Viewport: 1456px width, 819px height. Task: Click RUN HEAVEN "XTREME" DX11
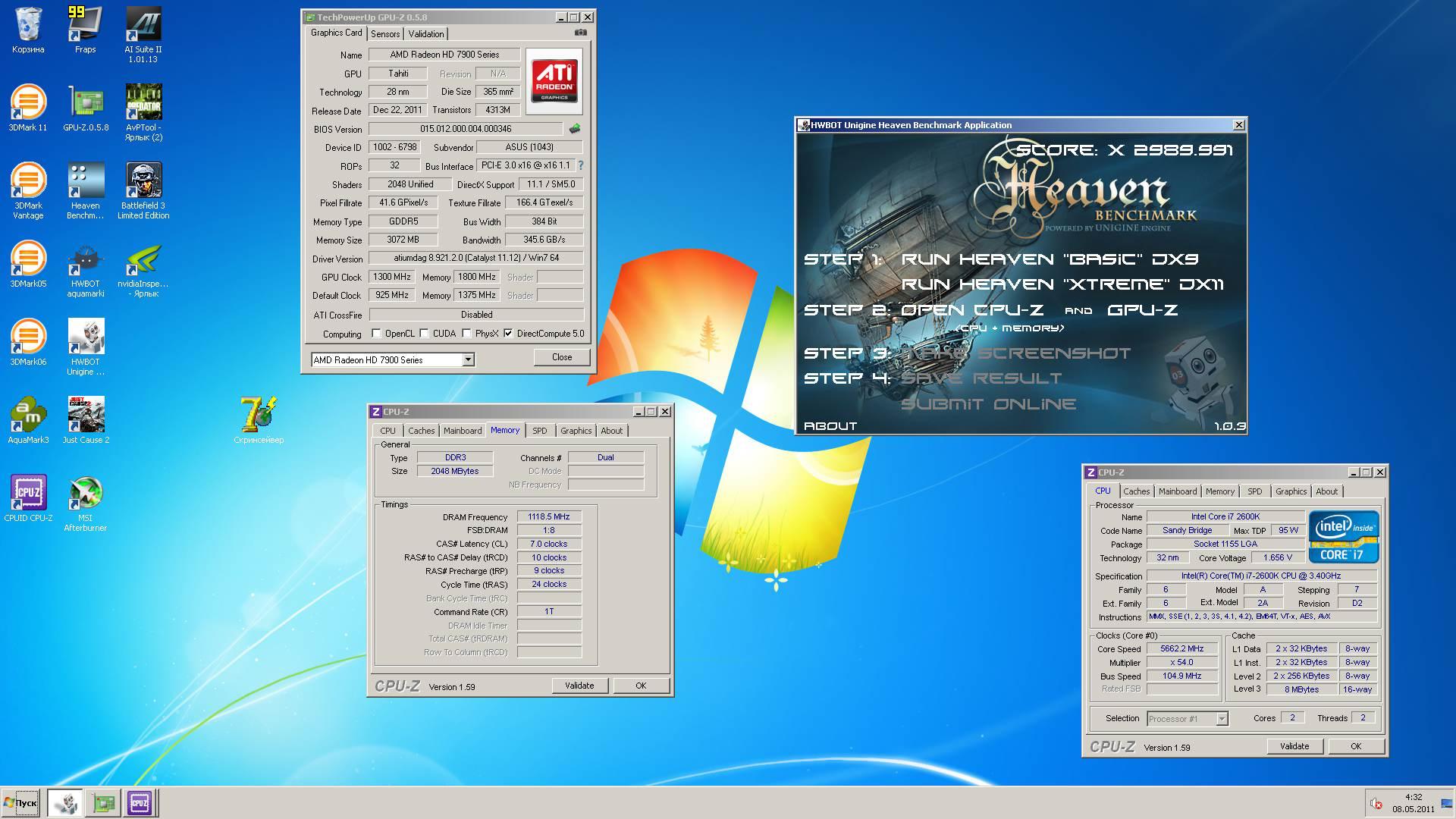(1062, 284)
